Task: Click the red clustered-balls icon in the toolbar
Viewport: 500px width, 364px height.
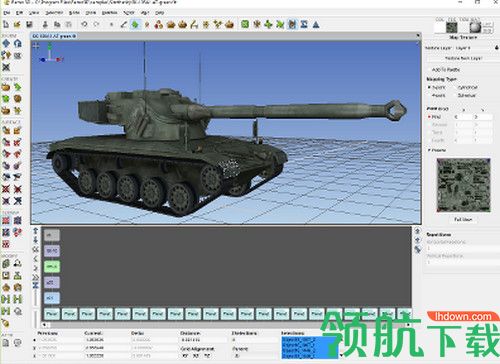Action: [x=159, y=24]
